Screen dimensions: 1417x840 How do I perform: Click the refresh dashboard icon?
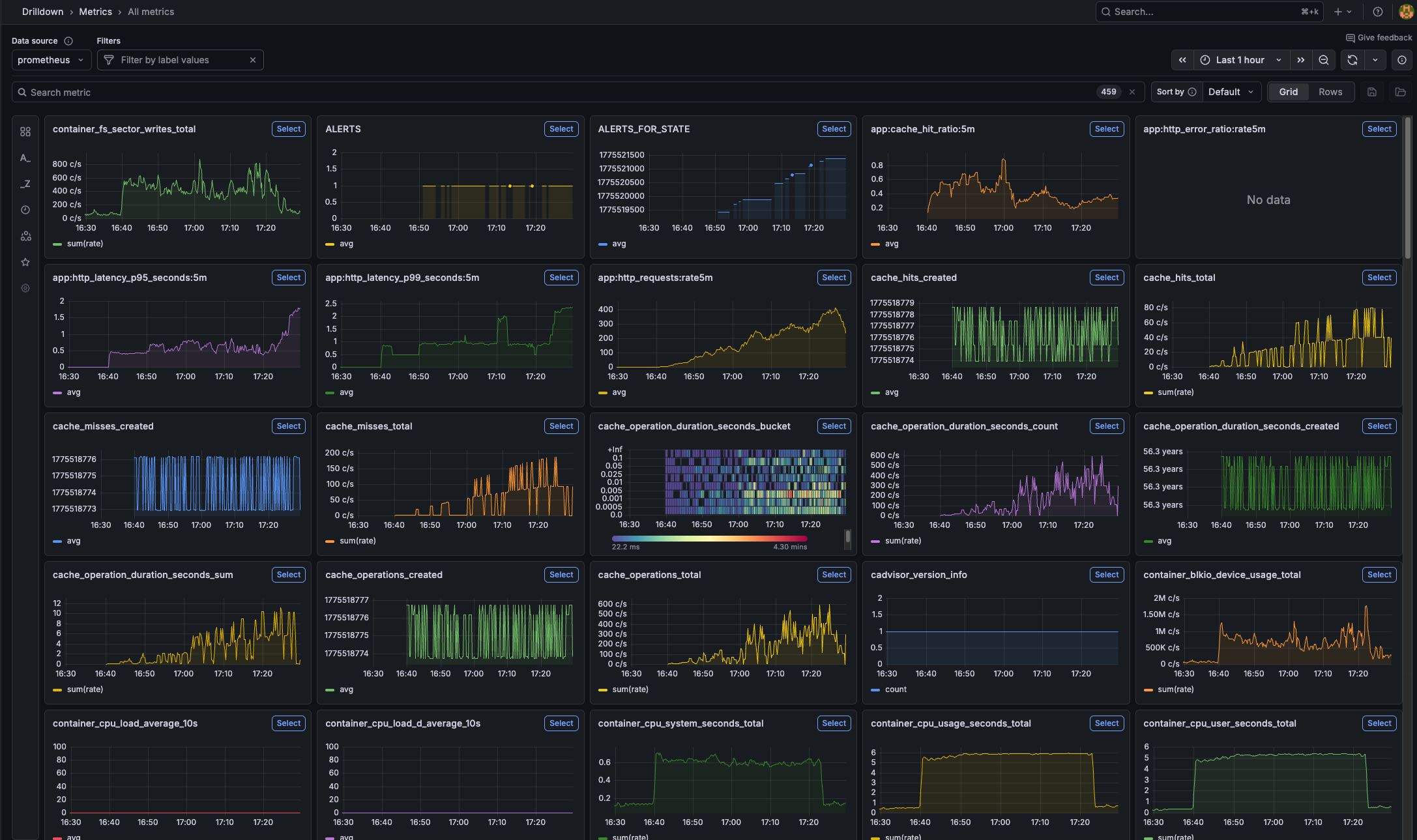pos(1352,60)
